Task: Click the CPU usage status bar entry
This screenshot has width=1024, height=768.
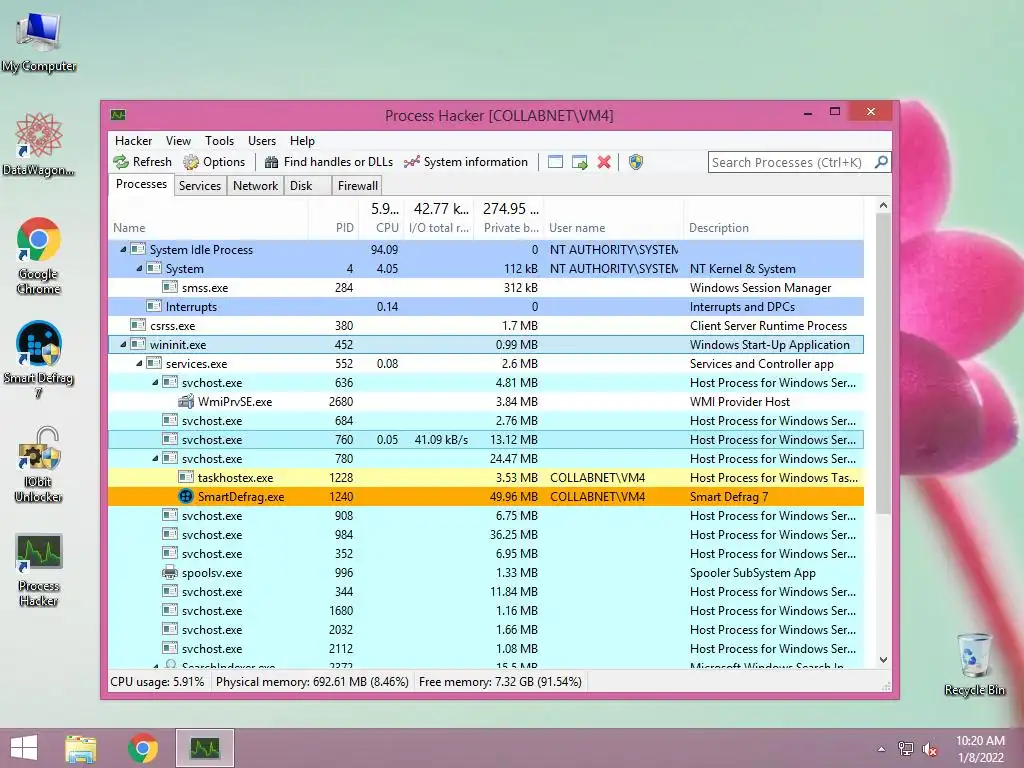Action: (x=157, y=682)
